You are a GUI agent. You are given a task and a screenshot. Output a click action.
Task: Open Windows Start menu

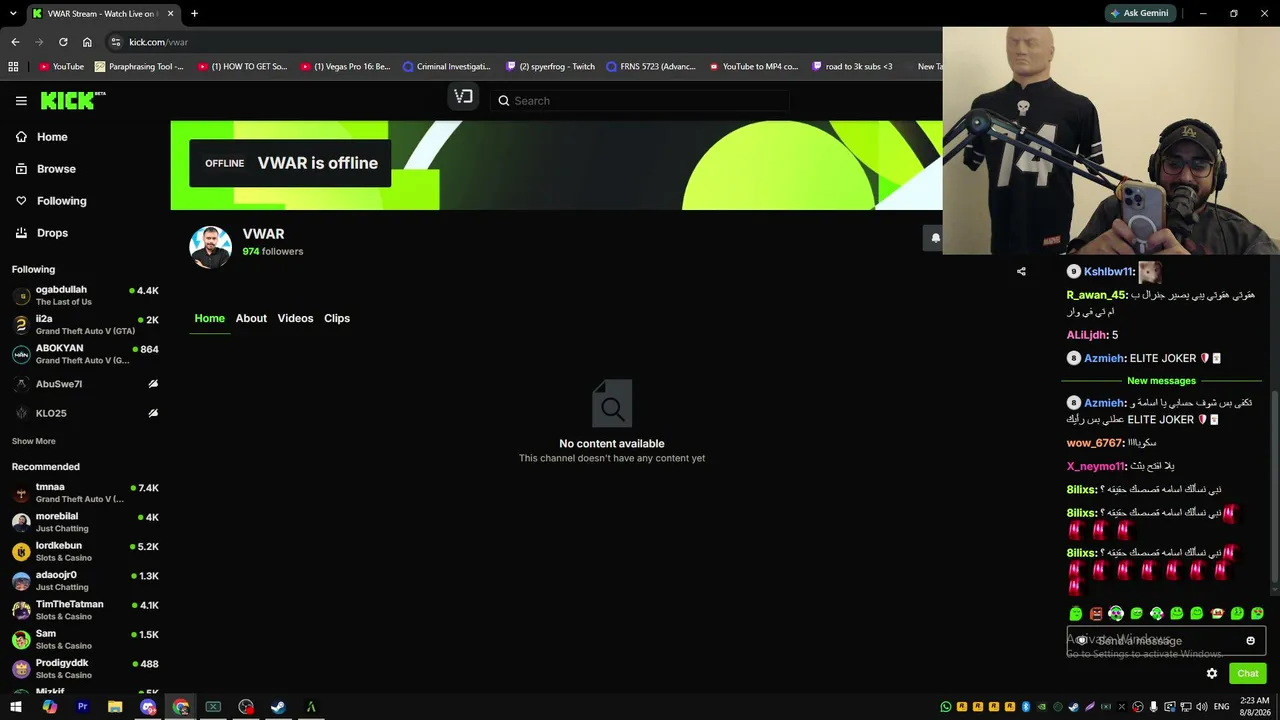click(x=16, y=707)
